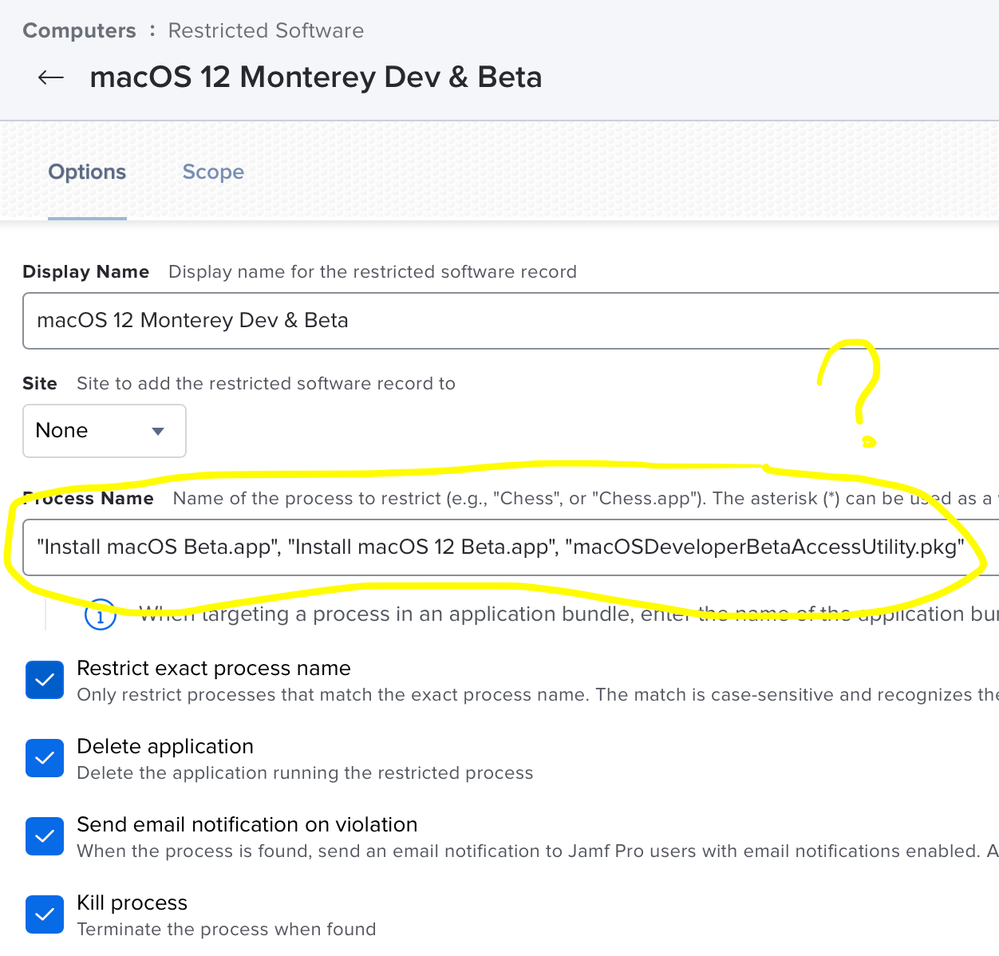Uncheck the Kill process checkbox
This screenshot has height=956, width=999.
[x=45, y=915]
